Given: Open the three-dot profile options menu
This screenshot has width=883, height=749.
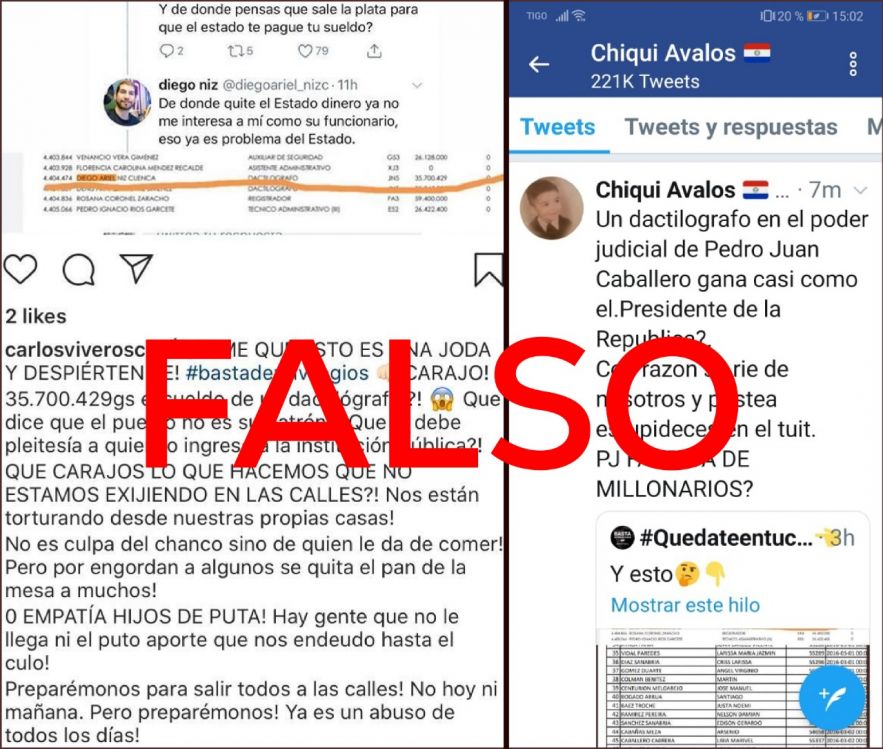Looking at the screenshot, I should [853, 64].
